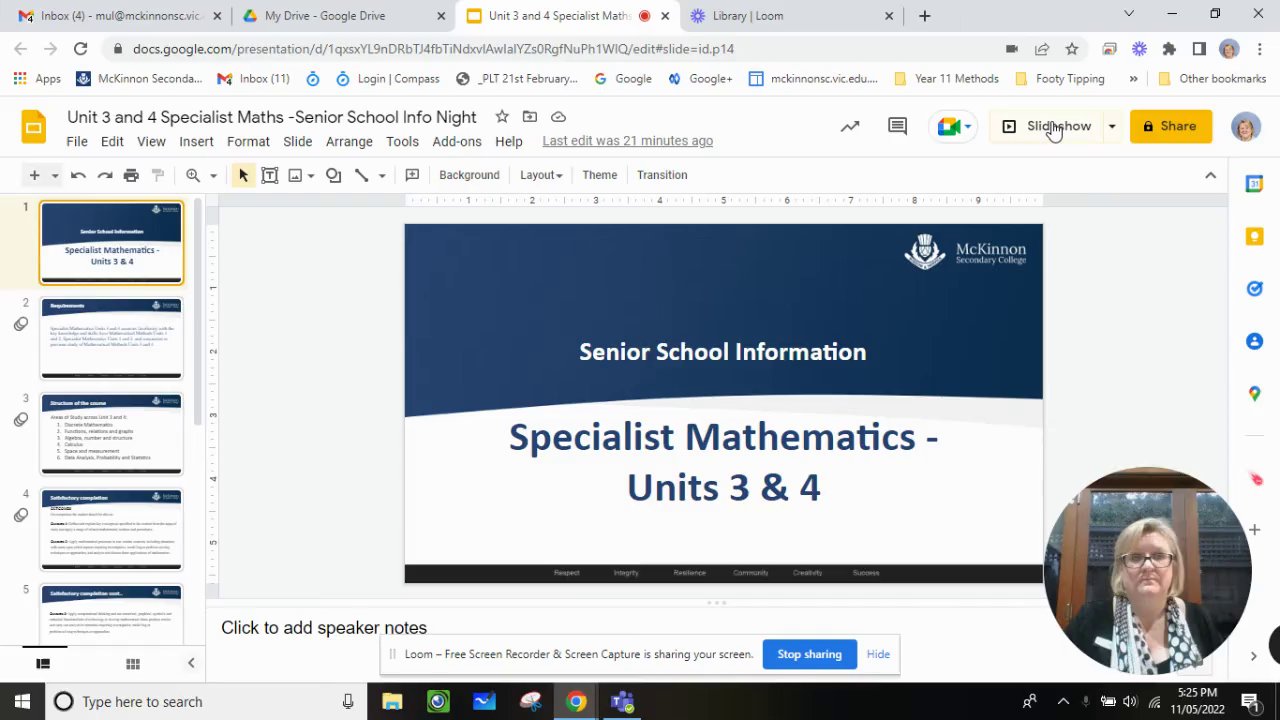The width and height of the screenshot is (1280, 720).
Task: Open the Theme panel
Action: (x=600, y=175)
